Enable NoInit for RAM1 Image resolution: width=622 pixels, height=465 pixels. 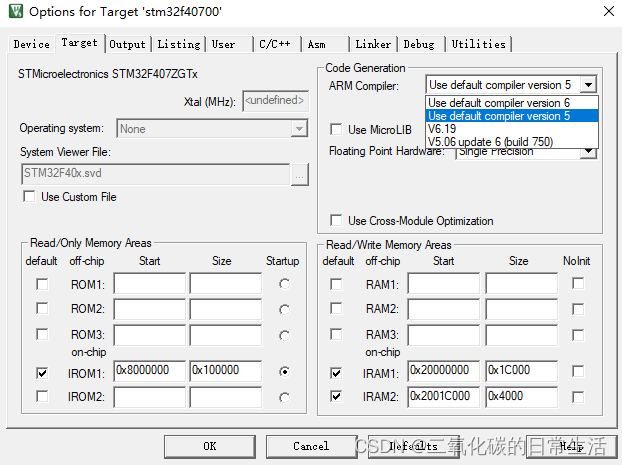point(578,283)
